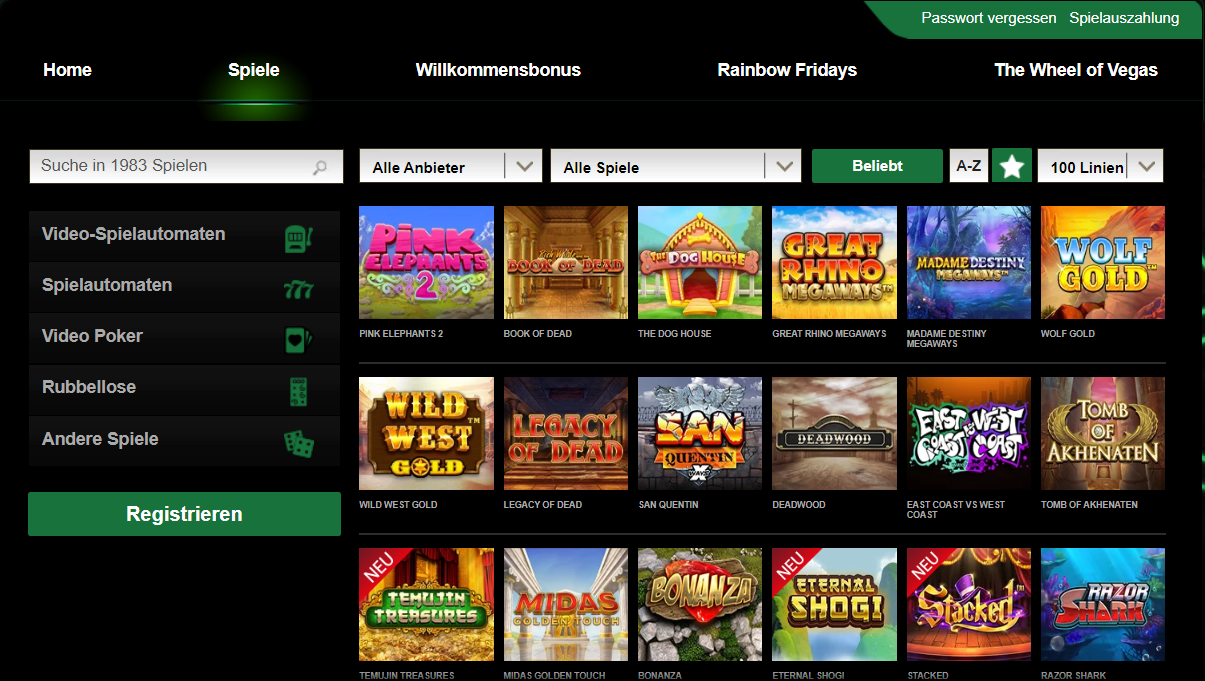Open East Coast vs West Coast thumbnail

(969, 433)
